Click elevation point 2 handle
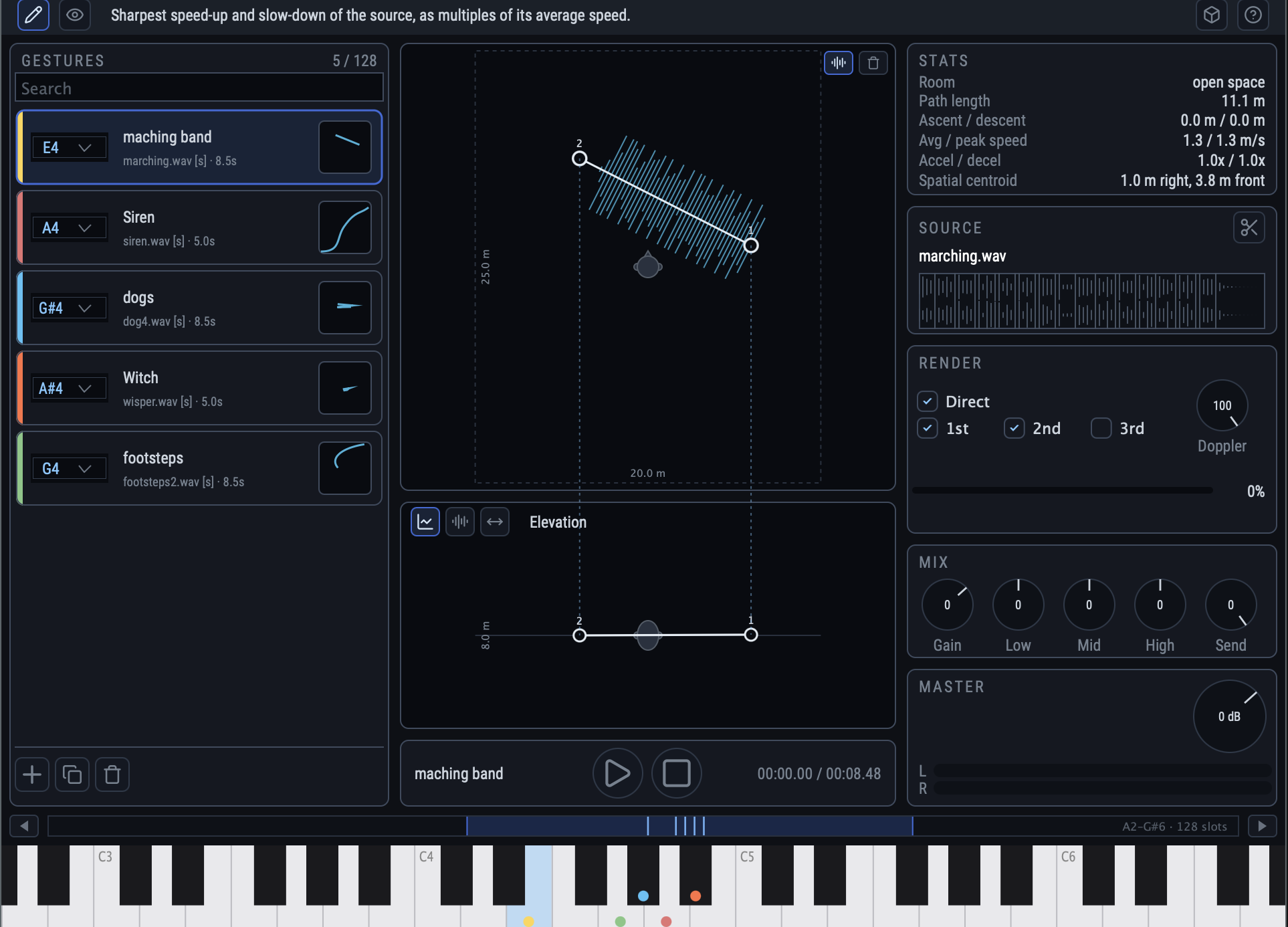Screen dimensions: 1288x927 pos(580,635)
